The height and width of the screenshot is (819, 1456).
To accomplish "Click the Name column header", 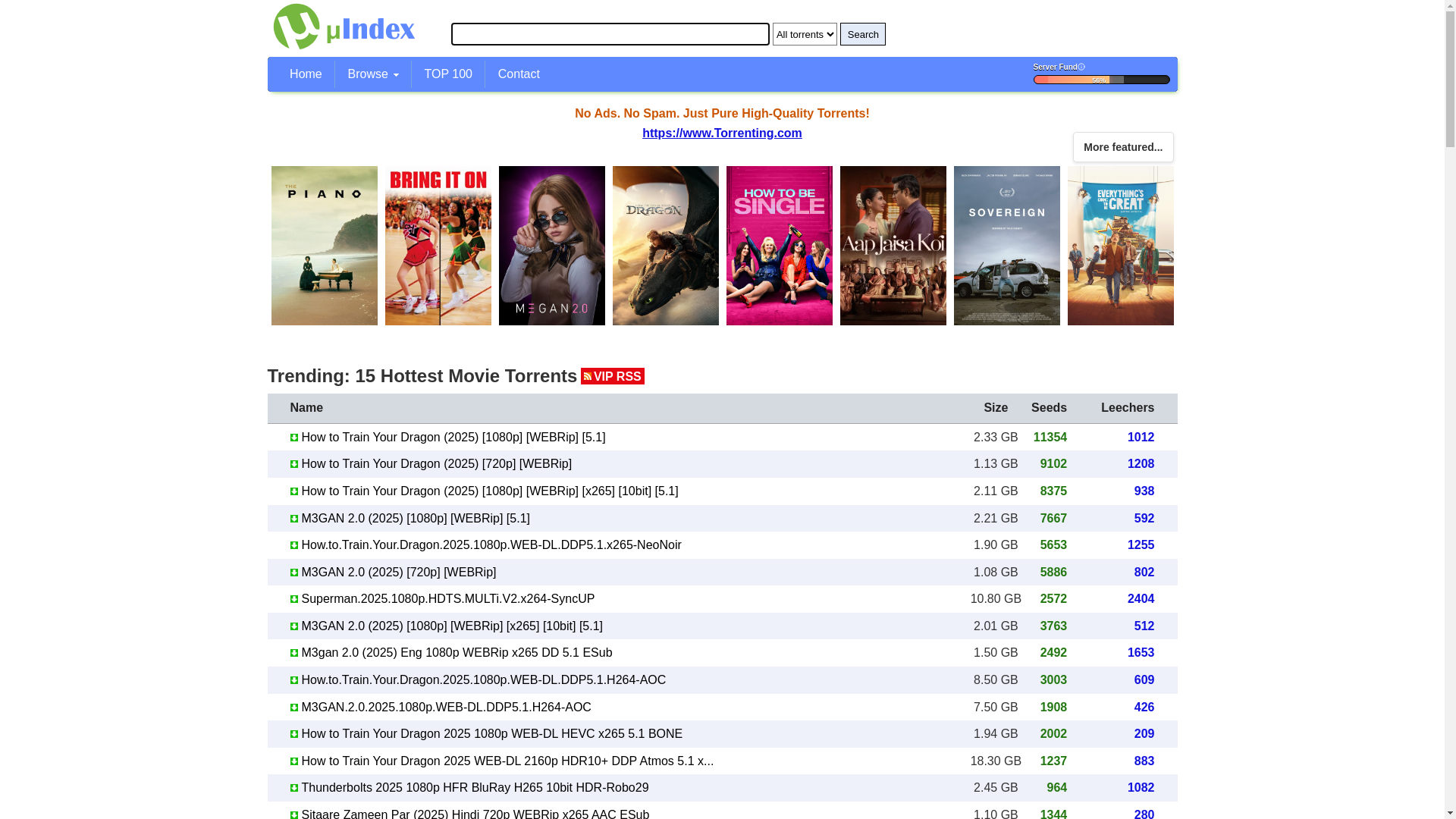I will 306,408.
